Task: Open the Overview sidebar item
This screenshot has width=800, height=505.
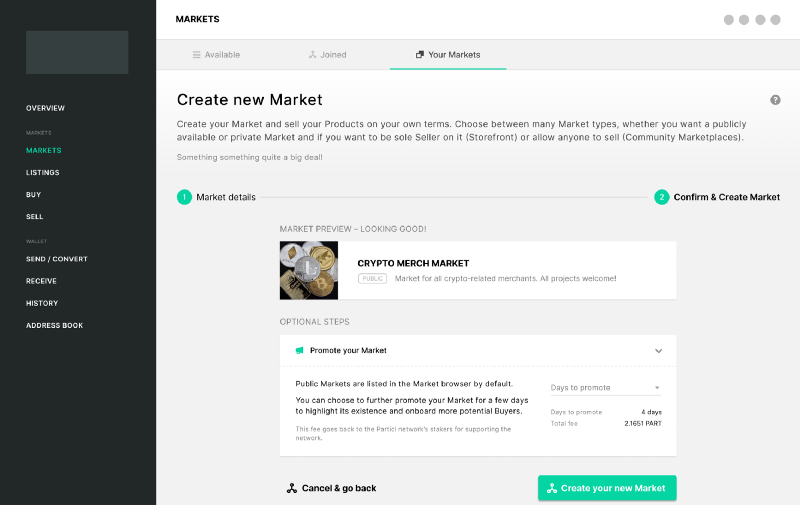Action: click(x=45, y=108)
